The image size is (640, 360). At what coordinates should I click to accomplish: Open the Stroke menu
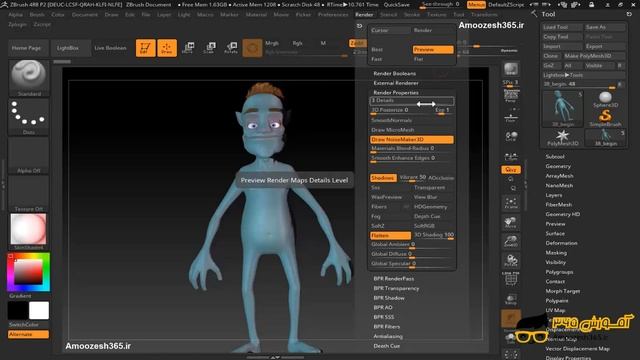[412, 14]
